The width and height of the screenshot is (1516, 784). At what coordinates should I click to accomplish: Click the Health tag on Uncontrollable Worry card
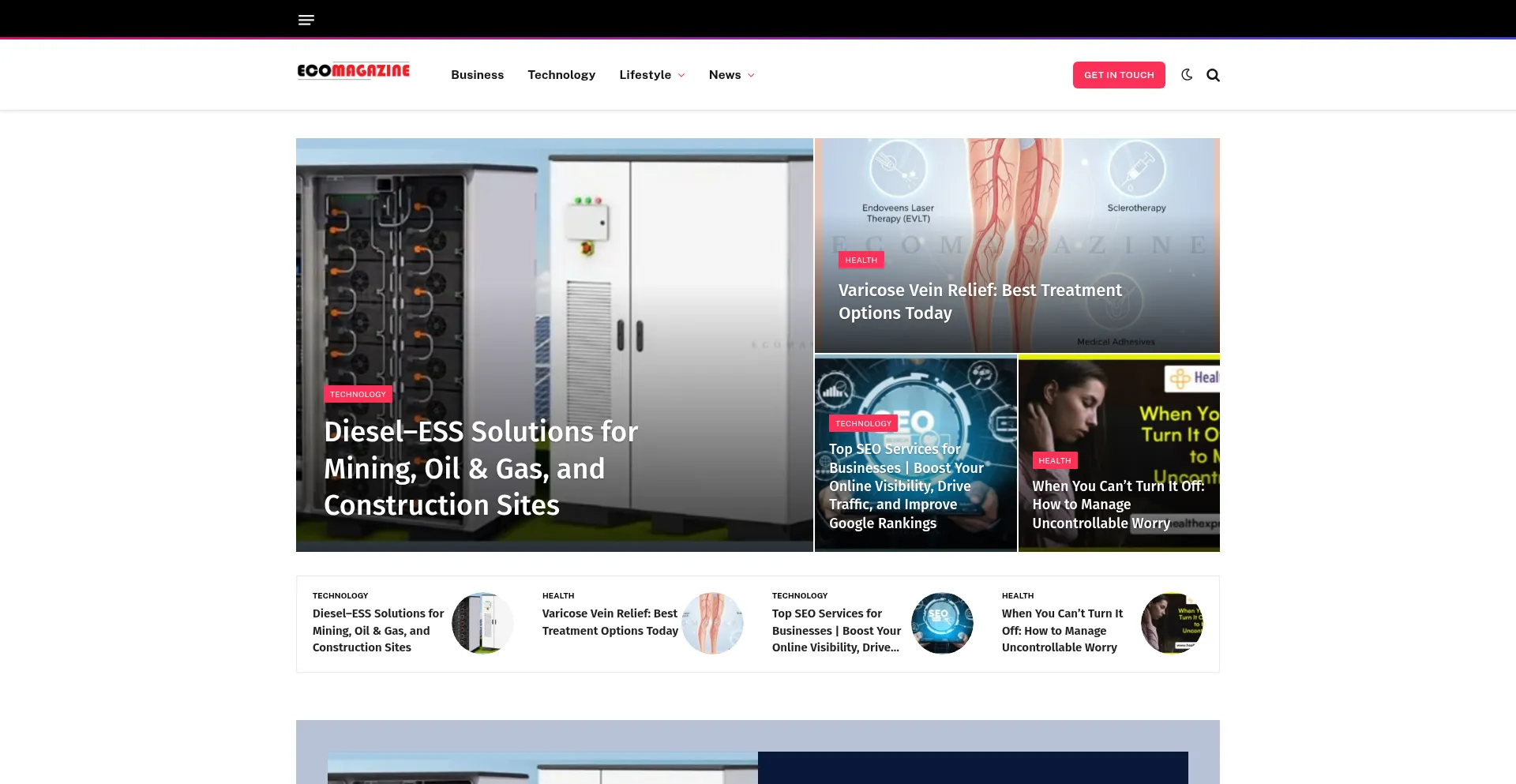click(x=1055, y=460)
